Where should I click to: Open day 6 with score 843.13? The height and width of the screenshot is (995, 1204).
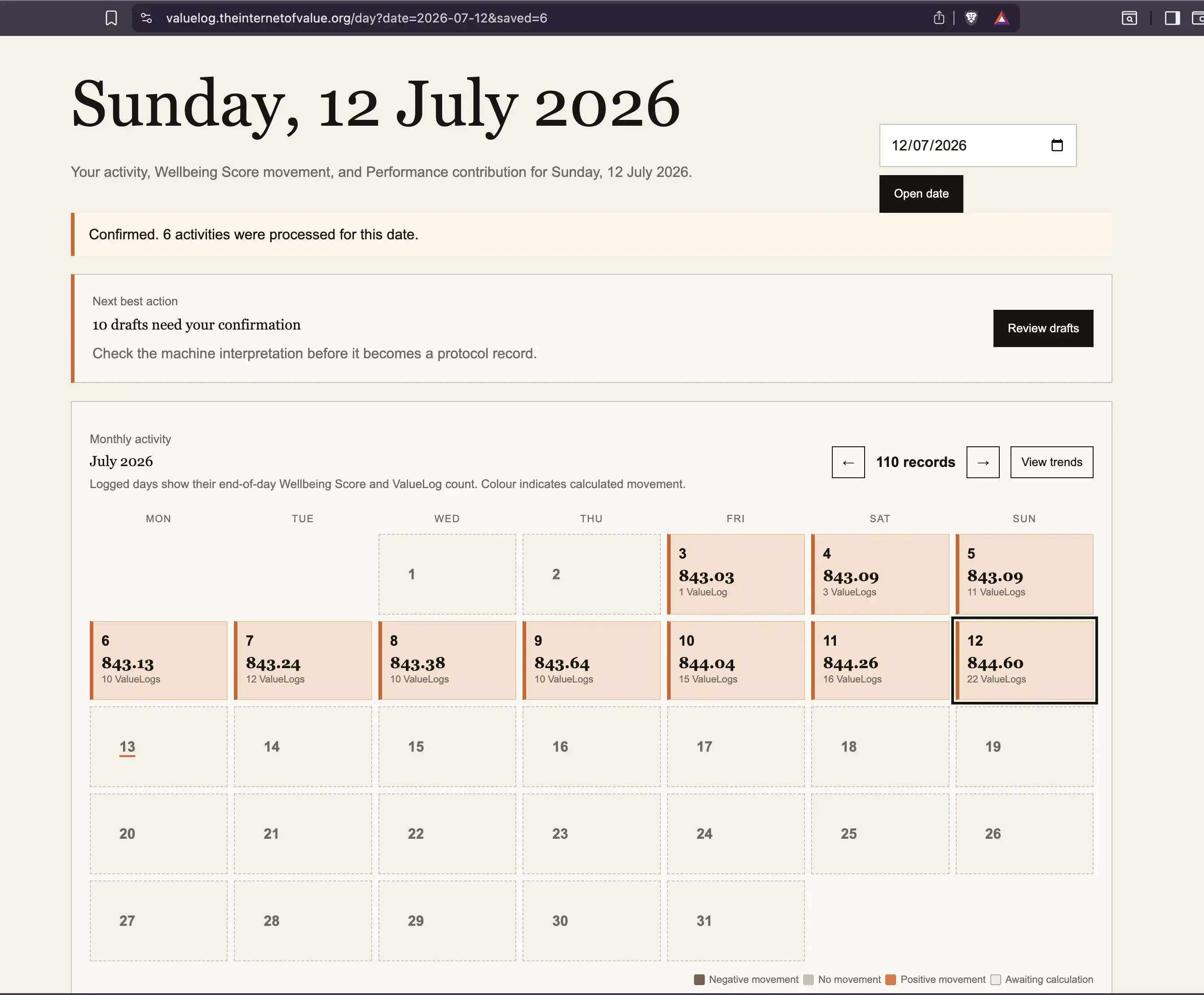point(159,660)
